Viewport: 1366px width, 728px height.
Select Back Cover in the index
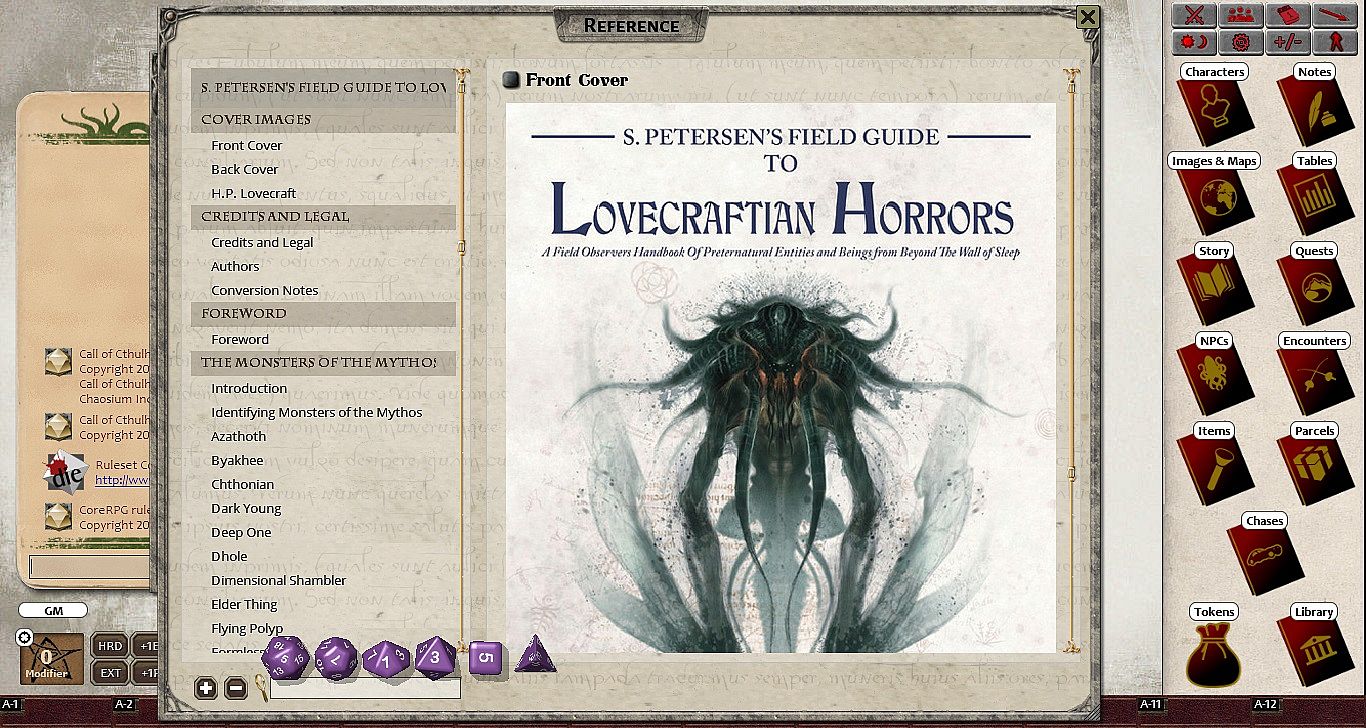point(245,169)
